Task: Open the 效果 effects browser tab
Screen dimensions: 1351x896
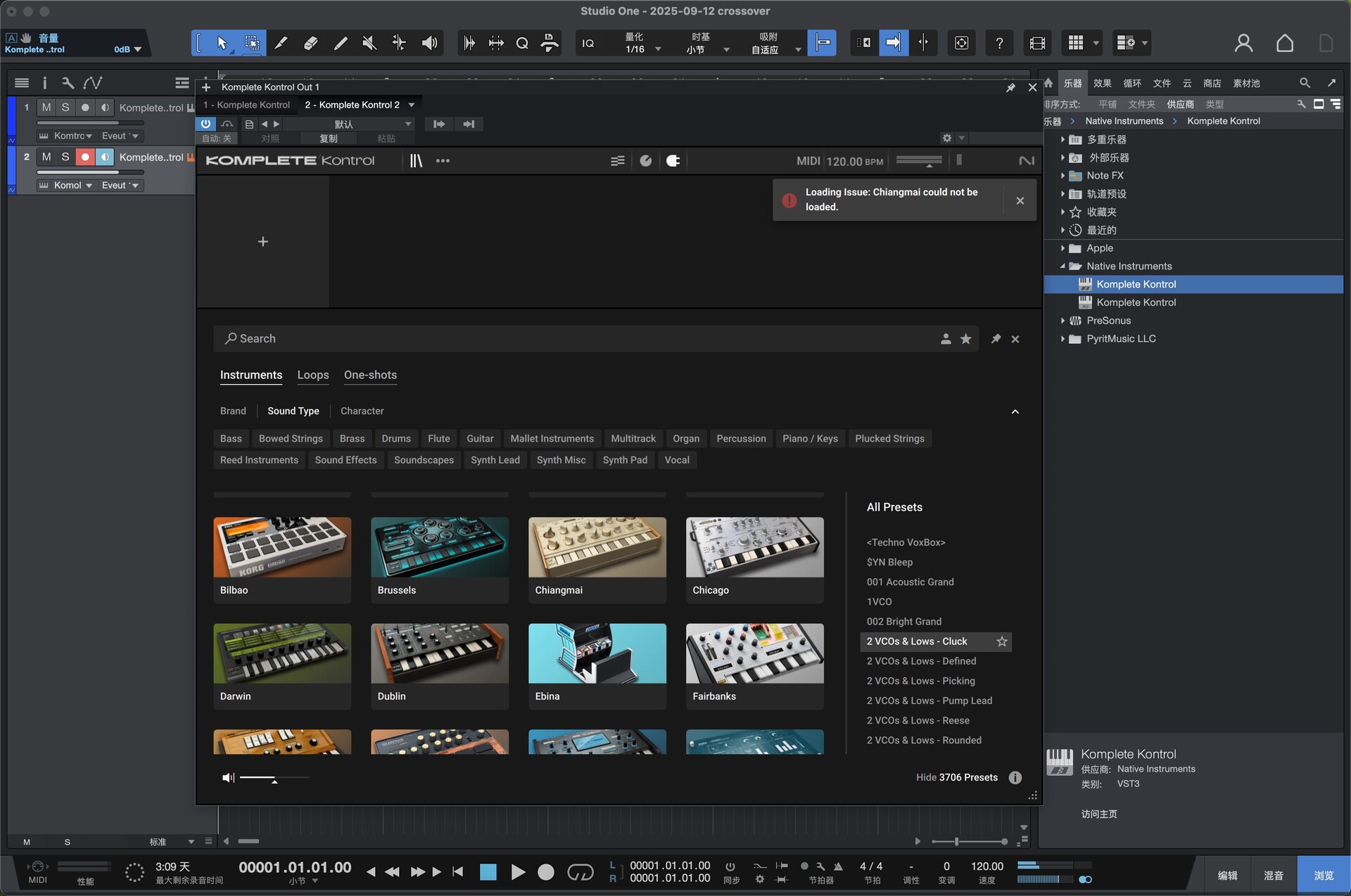Action: click(1103, 83)
